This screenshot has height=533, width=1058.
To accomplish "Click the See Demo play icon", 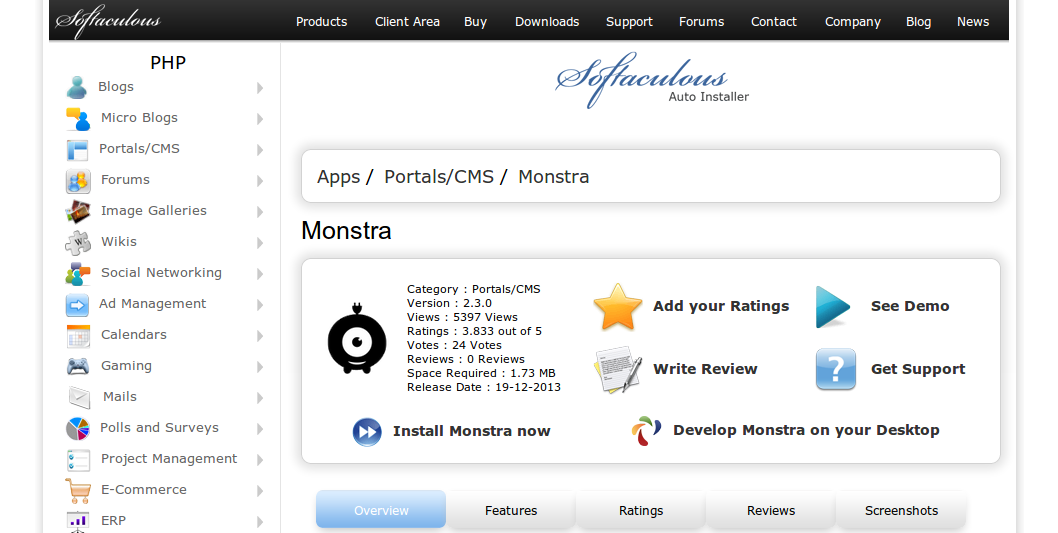I will tap(833, 307).
